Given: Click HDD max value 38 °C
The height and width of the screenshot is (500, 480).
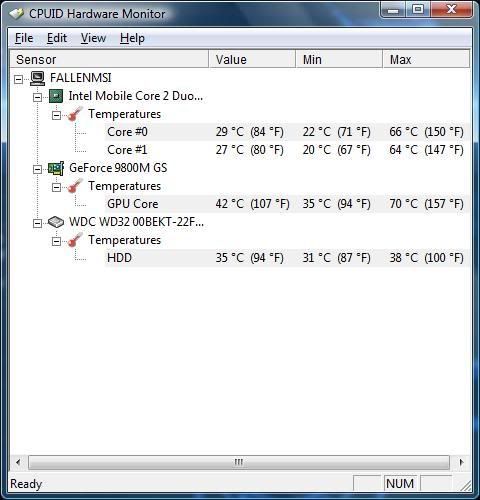Looking at the screenshot, I should (426, 258).
